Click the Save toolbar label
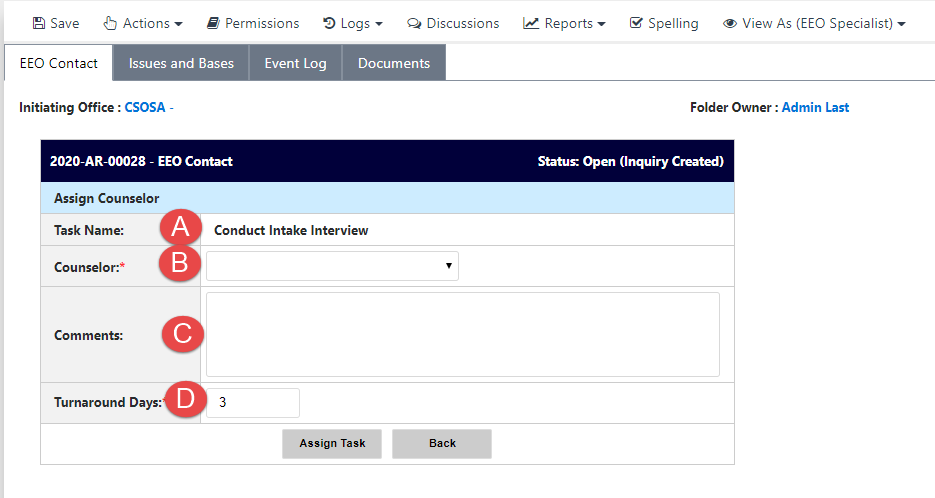This screenshot has height=498, width=935. tap(64, 23)
